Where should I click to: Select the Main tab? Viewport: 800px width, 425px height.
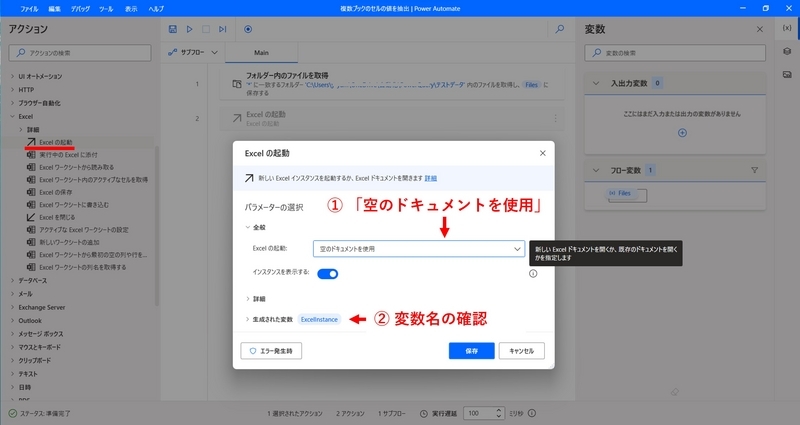point(261,53)
